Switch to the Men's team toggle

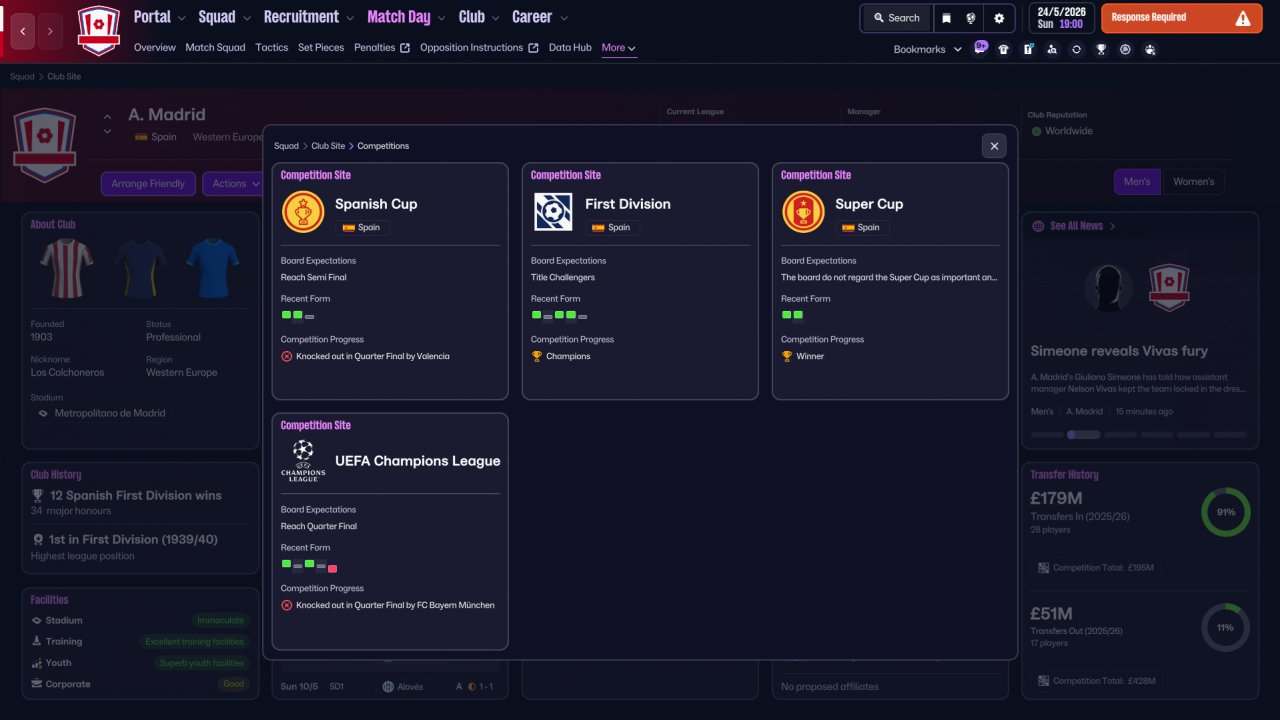click(1137, 182)
